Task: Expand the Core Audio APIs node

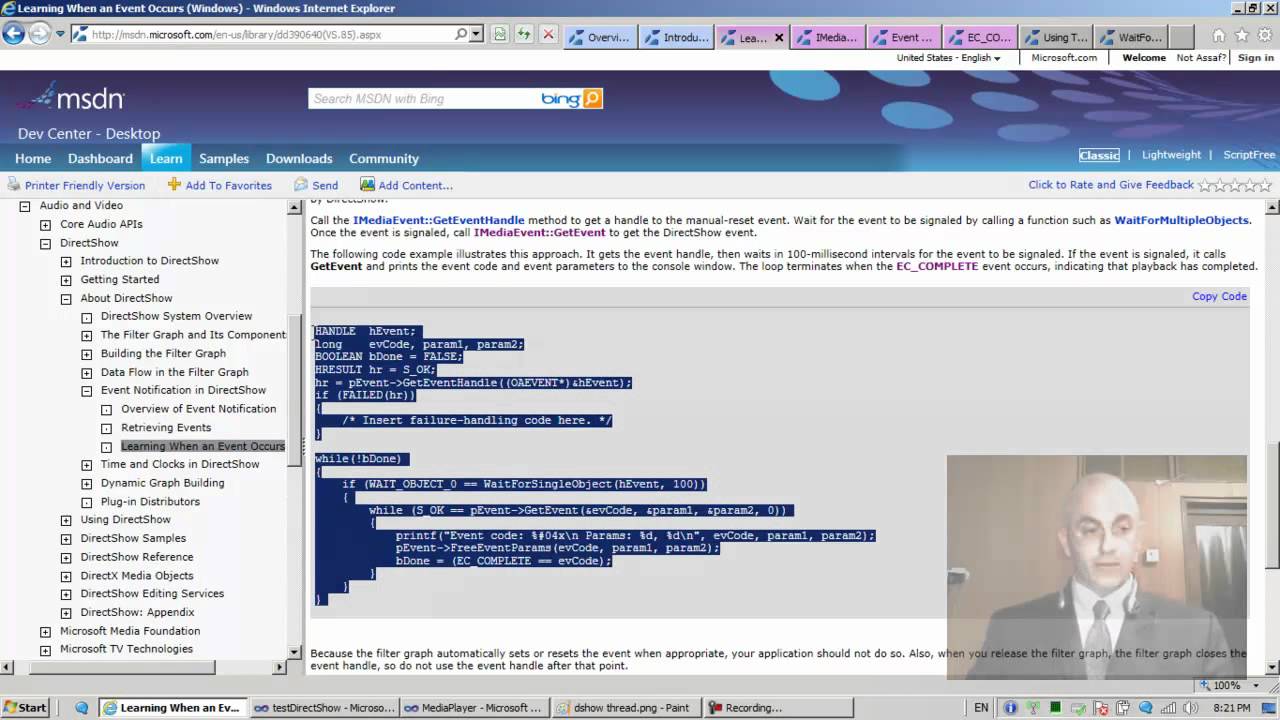Action: pyautogui.click(x=45, y=225)
